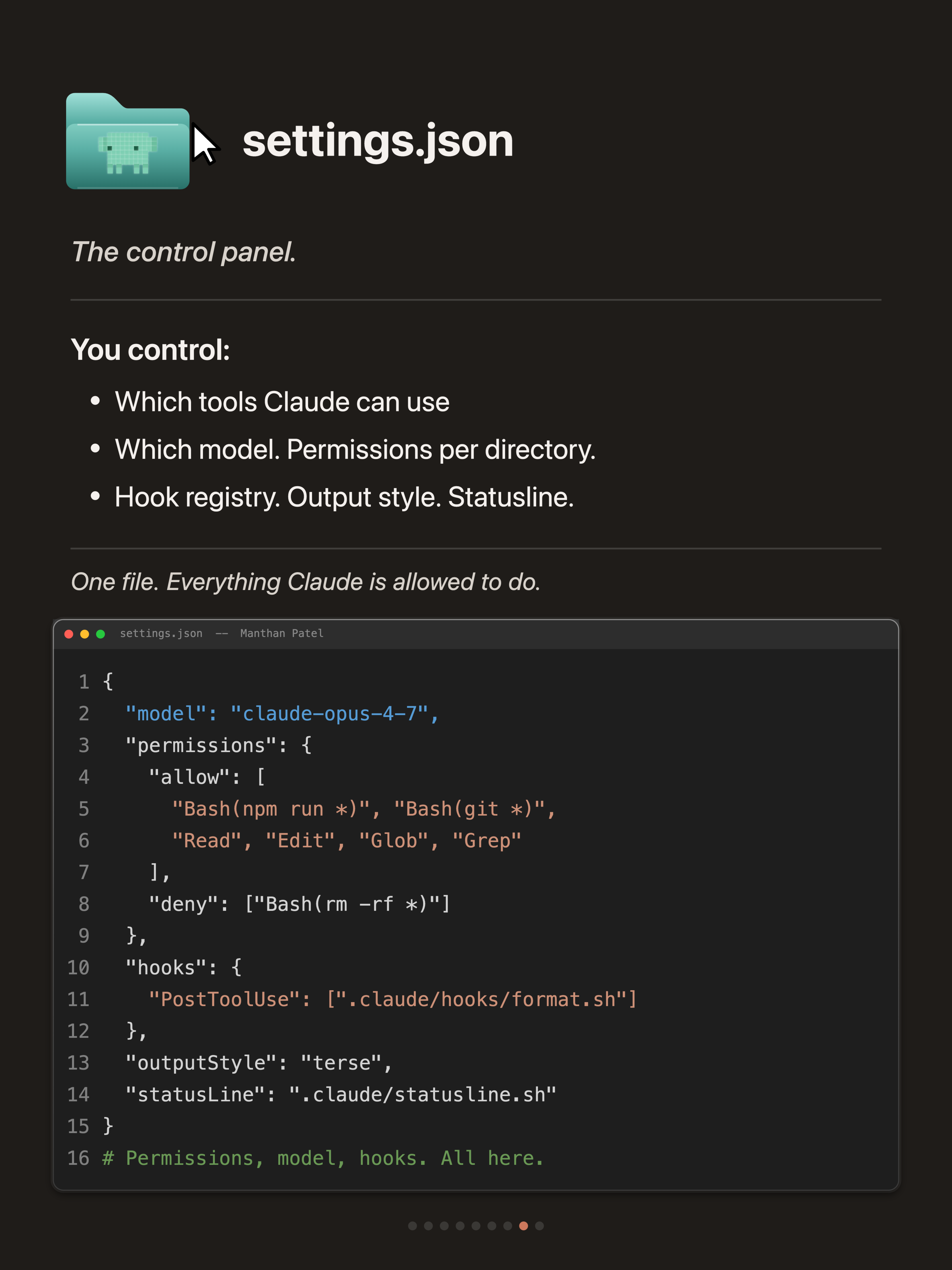Select the highlighted orange pagination dot
The width and height of the screenshot is (952, 1270).
pyautogui.click(x=523, y=1226)
